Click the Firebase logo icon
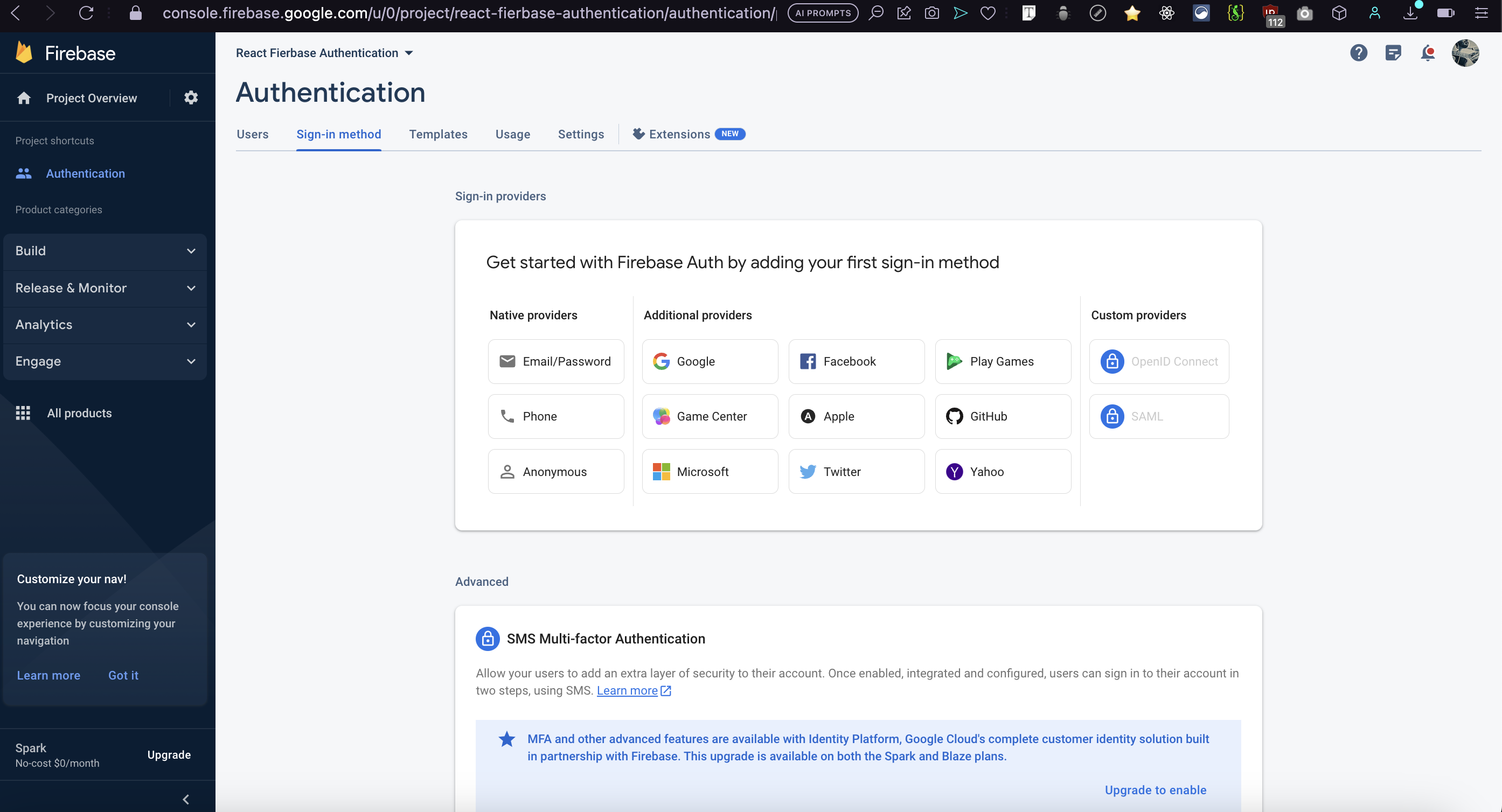 [x=24, y=53]
